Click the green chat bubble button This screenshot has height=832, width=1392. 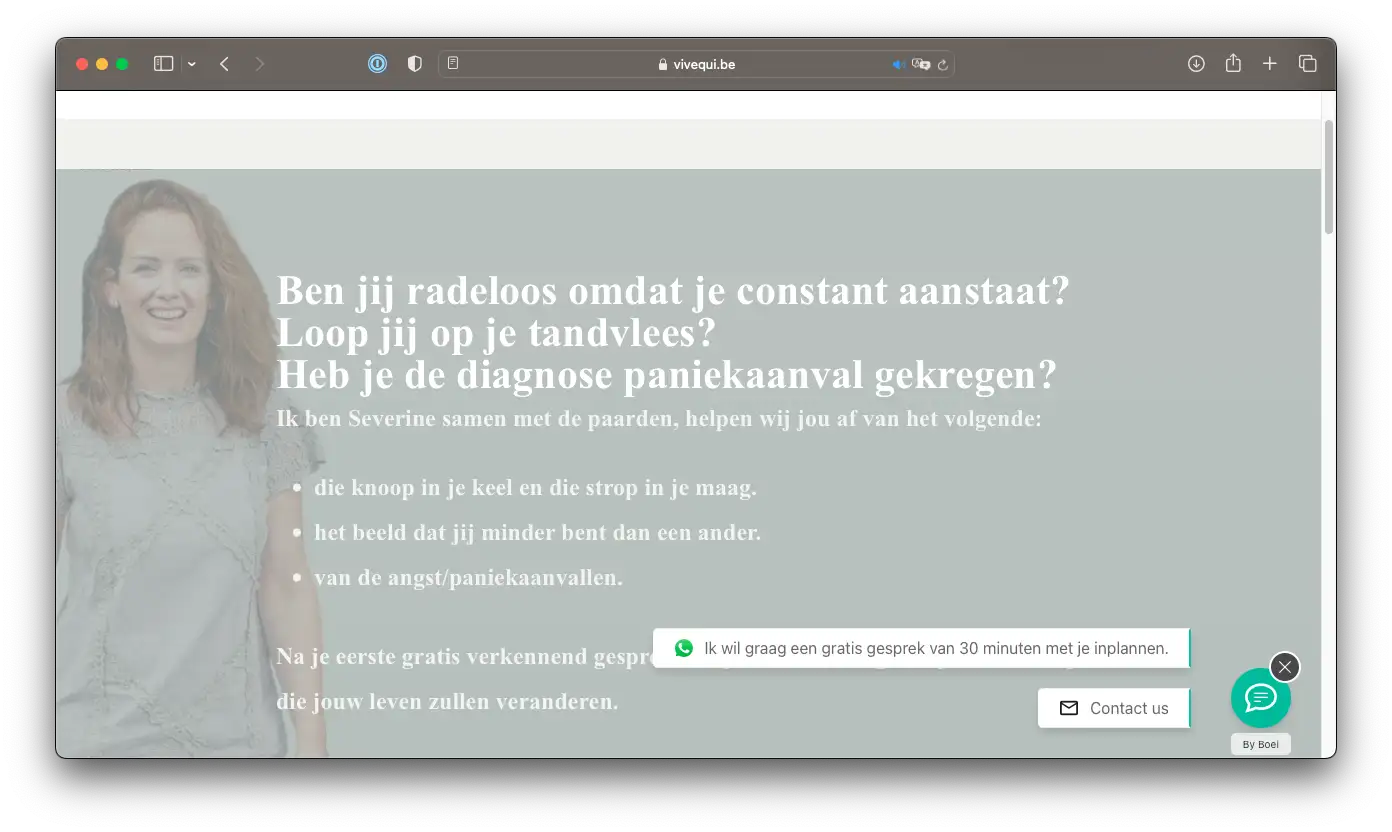(1260, 698)
